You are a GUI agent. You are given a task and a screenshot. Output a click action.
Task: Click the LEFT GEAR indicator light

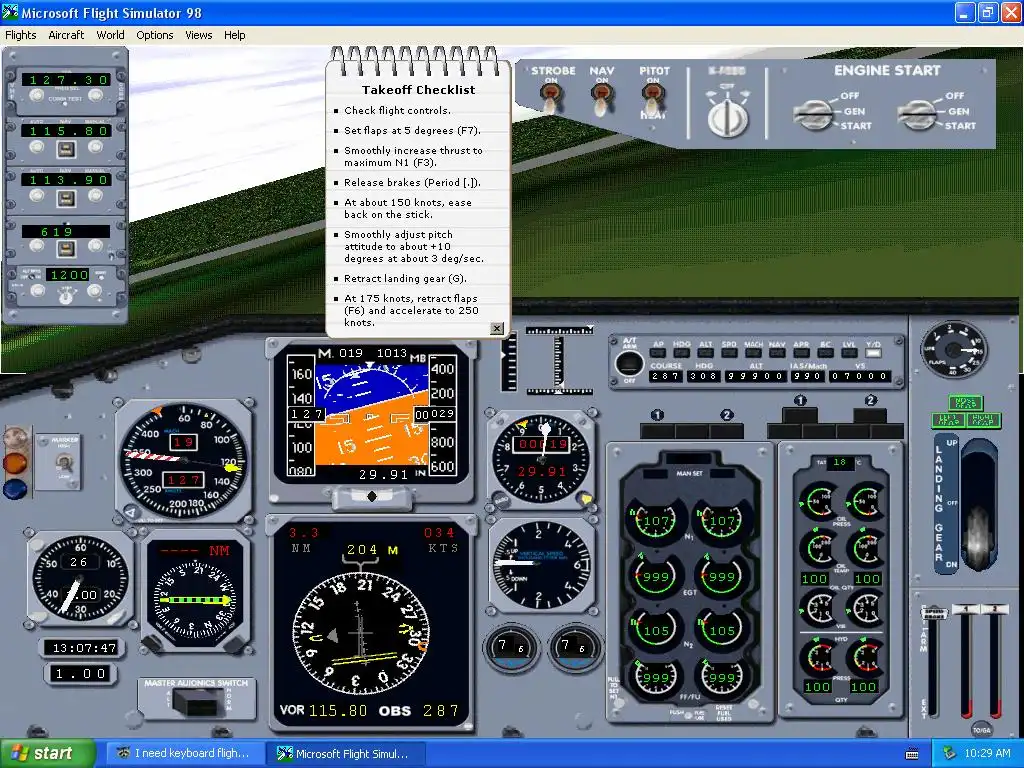tap(948, 420)
